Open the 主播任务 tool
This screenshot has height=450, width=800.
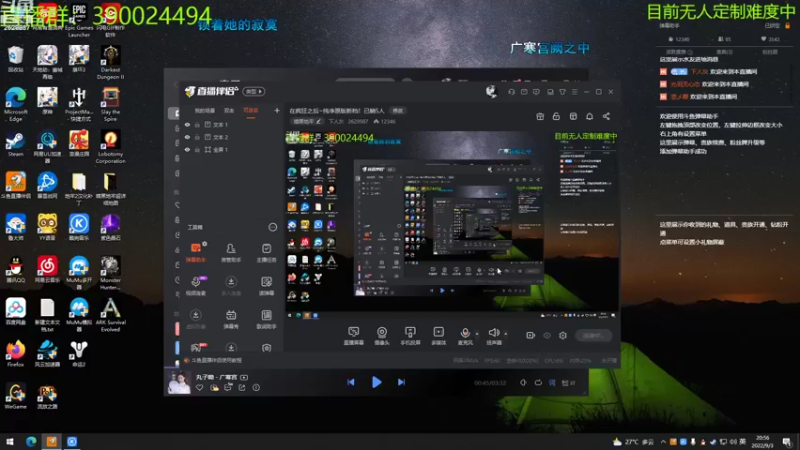pyautogui.click(x=266, y=252)
